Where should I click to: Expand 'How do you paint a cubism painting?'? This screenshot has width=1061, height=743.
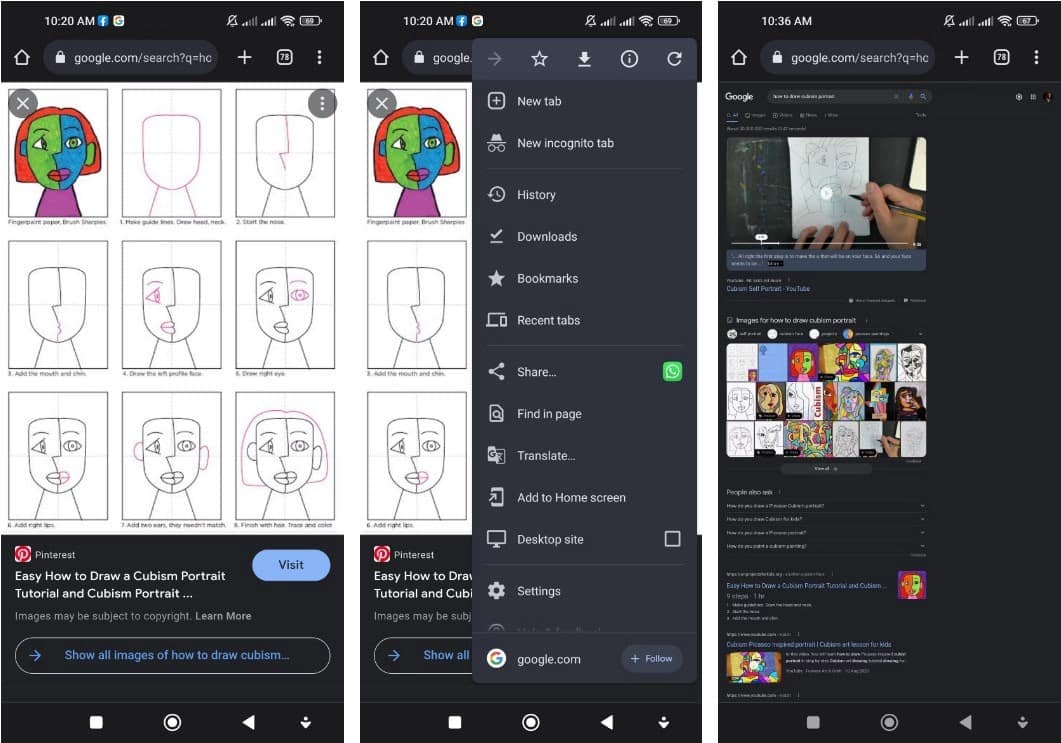coord(826,546)
